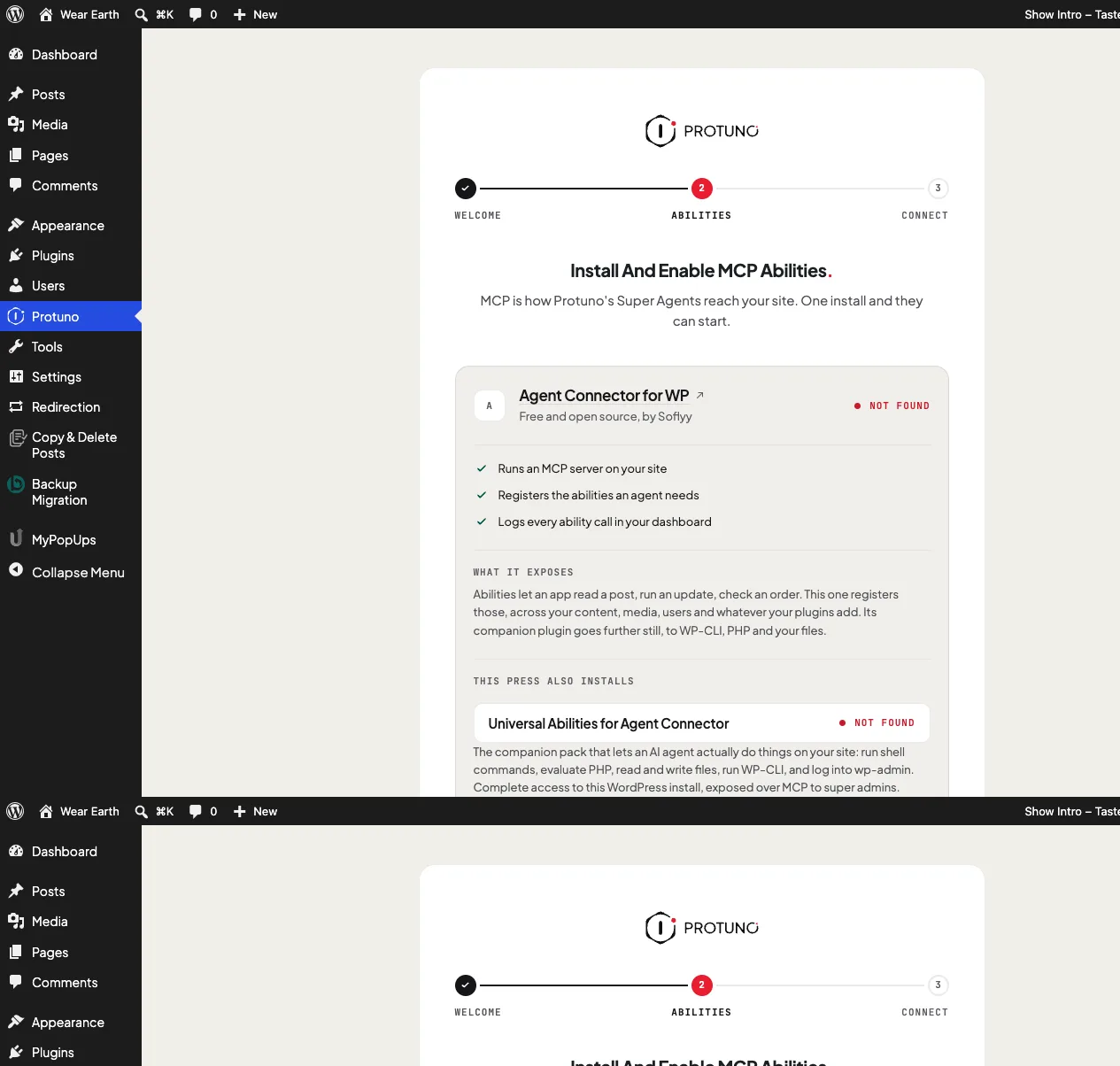
Task: Open the Backup Migration menu label
Action: (x=59, y=491)
